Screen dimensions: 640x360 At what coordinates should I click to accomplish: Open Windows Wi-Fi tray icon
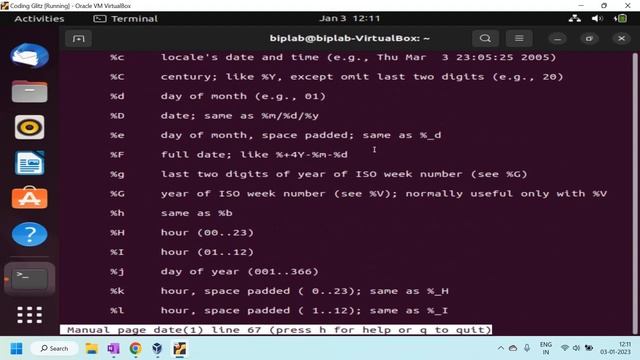pos(565,348)
